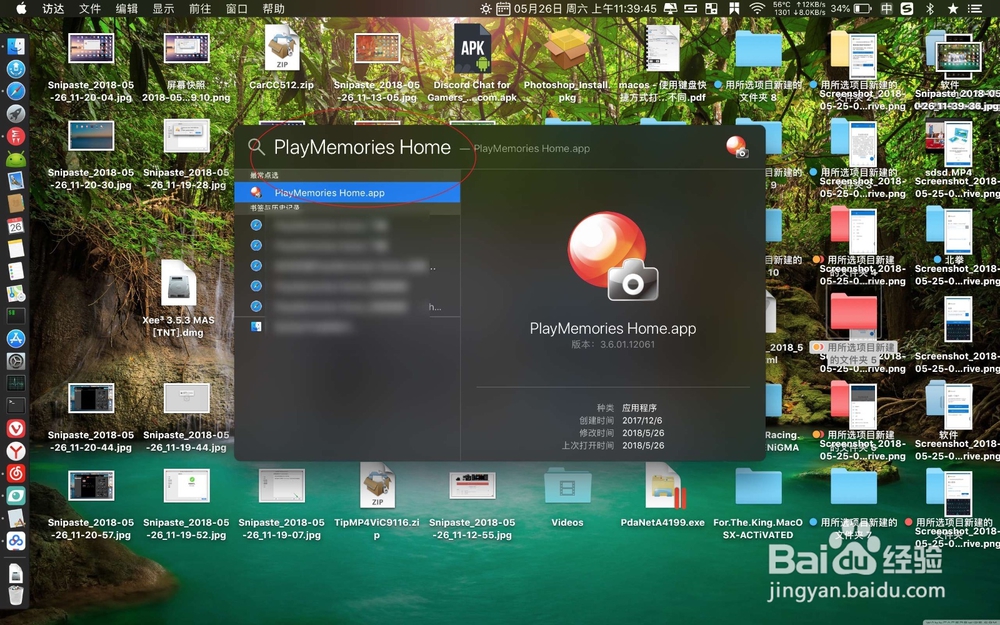
Task: Select For.The.King.MacOSX-ACTiVATED folder
Action: pyautogui.click(x=758, y=487)
